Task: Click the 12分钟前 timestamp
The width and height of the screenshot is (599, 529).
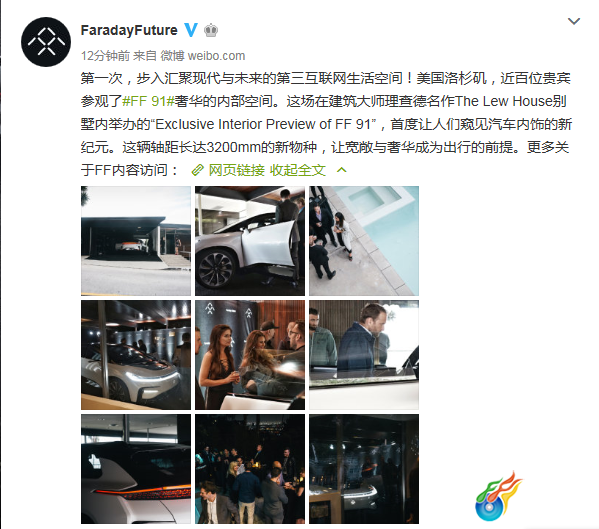Action: pos(105,56)
